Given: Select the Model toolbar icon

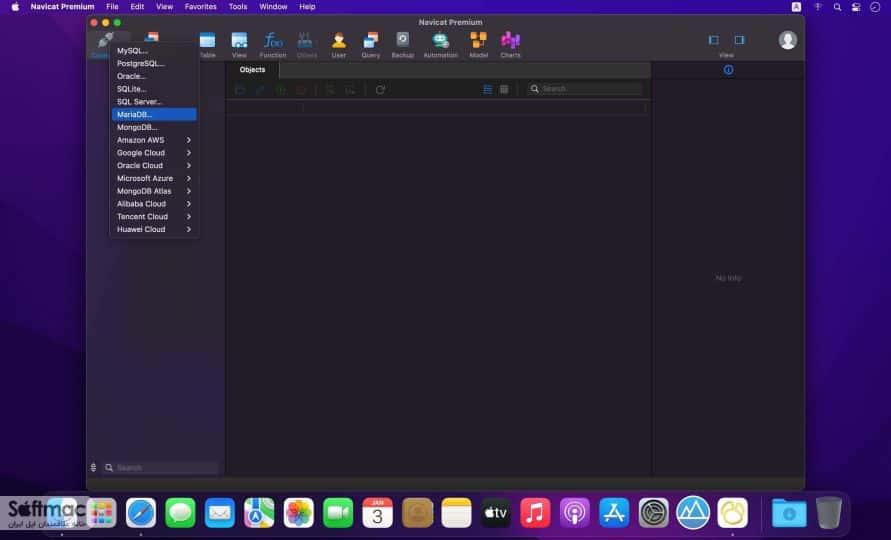Looking at the screenshot, I should click(478, 44).
